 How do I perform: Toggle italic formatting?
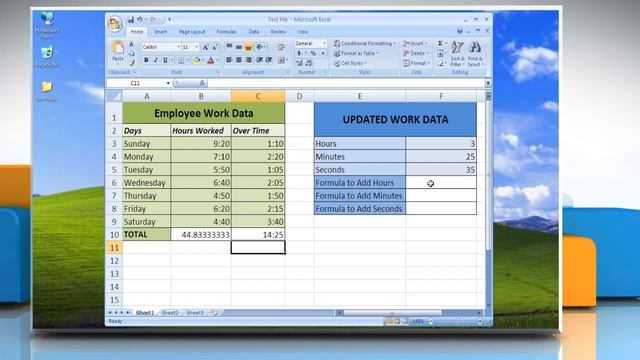156,60
